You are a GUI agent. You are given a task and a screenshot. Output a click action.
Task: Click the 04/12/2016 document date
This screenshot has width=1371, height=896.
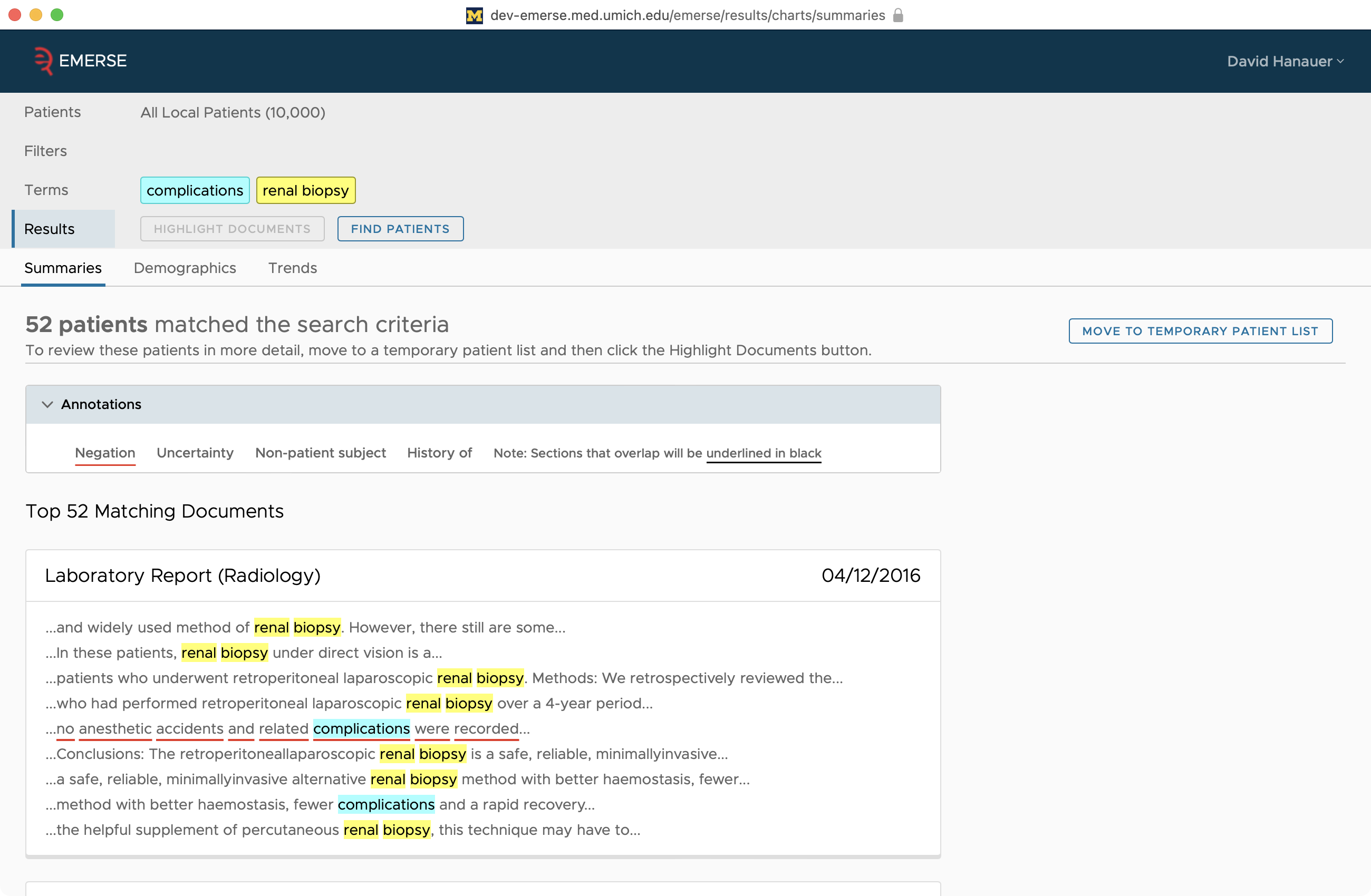point(871,575)
